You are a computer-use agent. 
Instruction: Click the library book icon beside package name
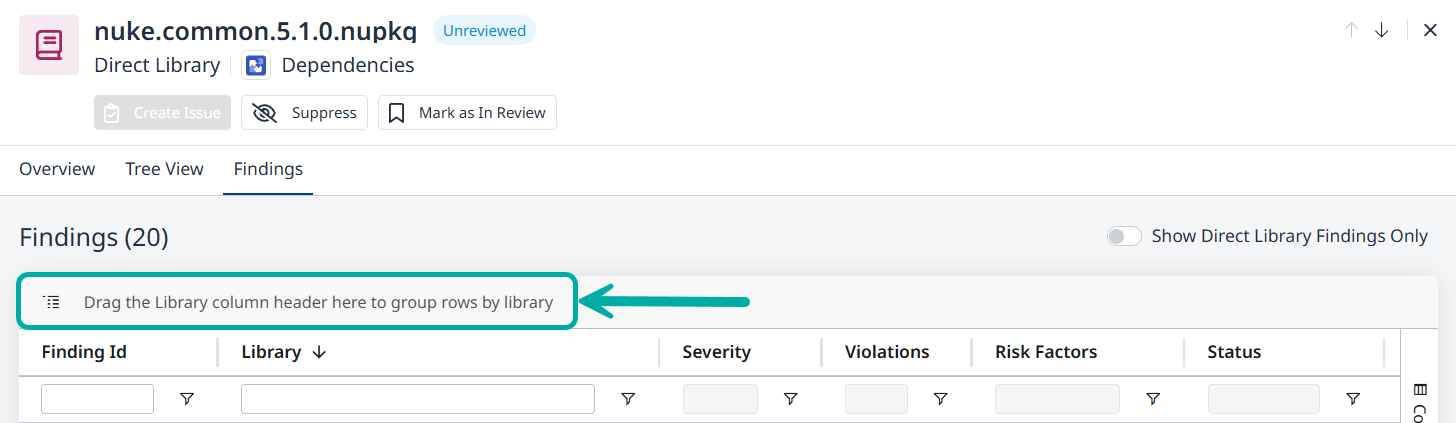(49, 45)
